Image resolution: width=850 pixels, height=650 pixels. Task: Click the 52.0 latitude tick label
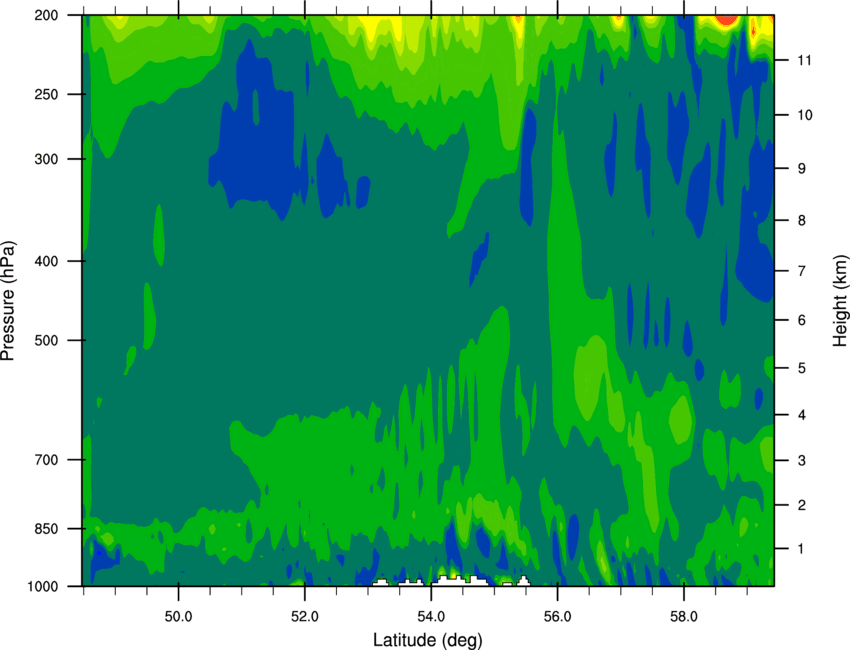coord(305,617)
